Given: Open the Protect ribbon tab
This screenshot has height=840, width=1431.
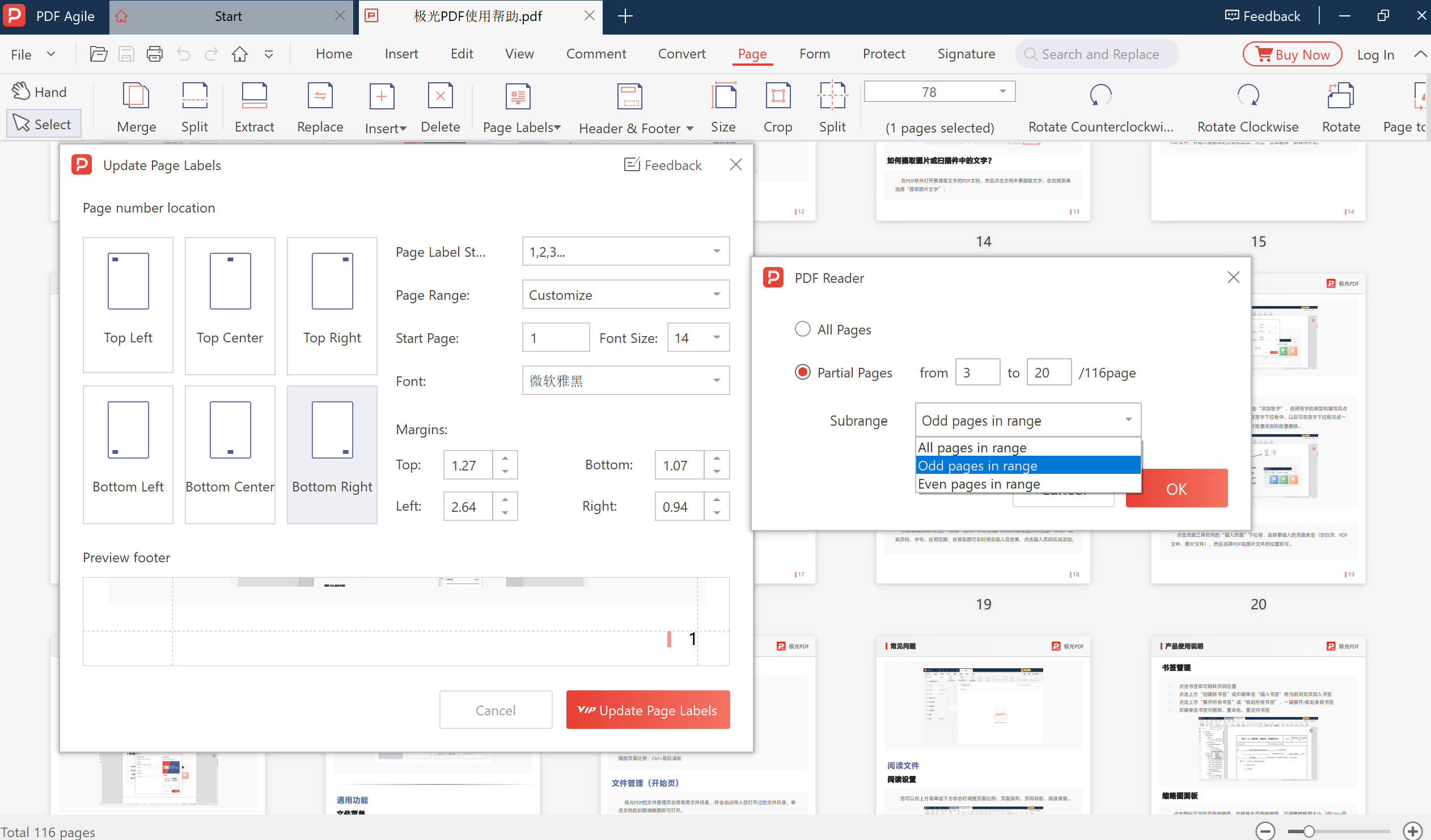Looking at the screenshot, I should click(883, 54).
